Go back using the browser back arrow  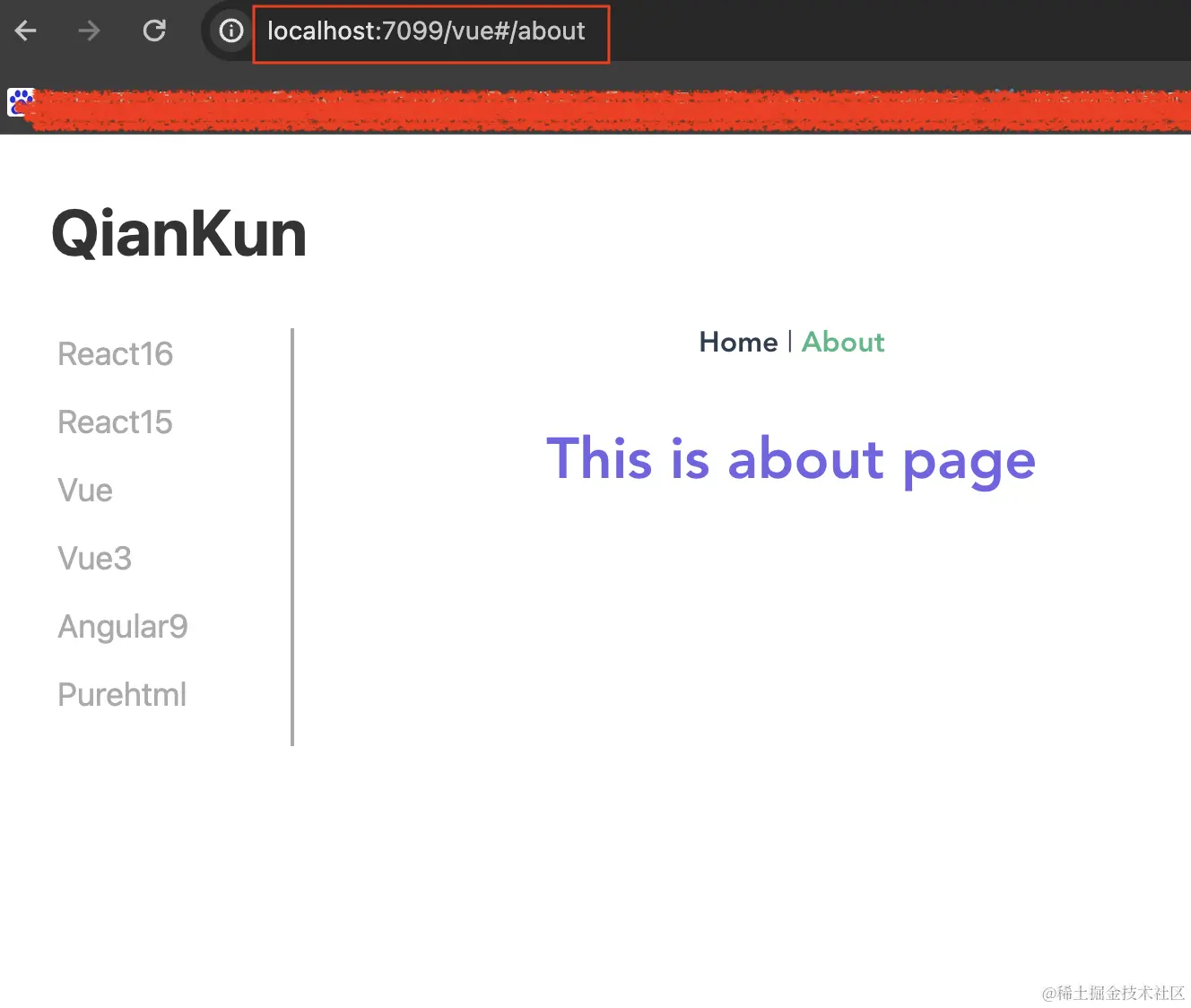point(26,31)
